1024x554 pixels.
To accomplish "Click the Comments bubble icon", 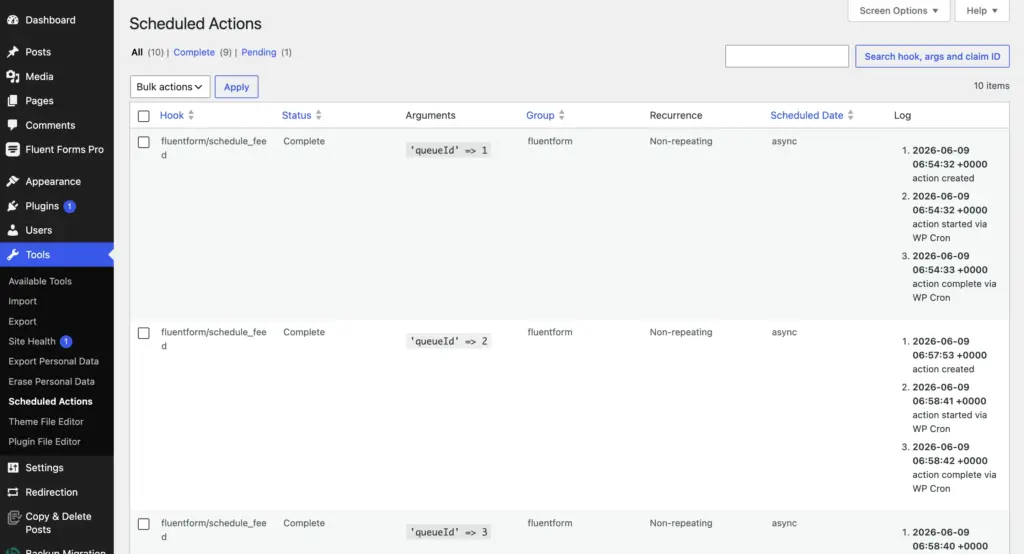I will pyautogui.click(x=12, y=125).
